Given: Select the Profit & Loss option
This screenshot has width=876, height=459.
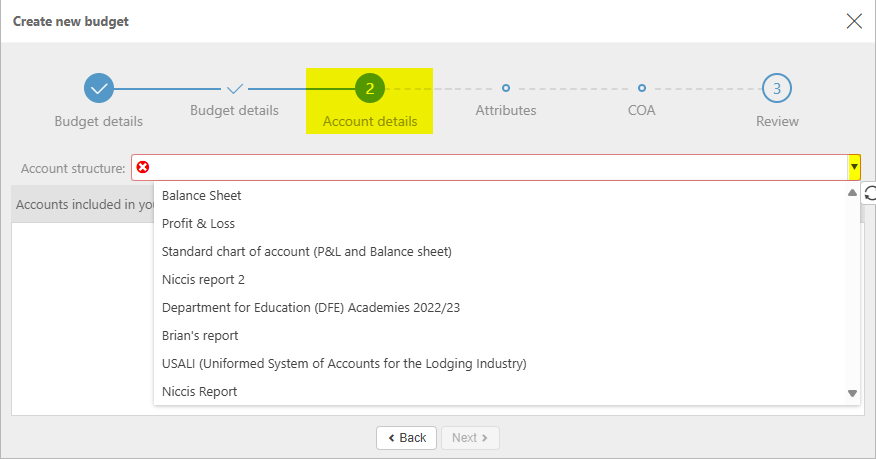Looking at the screenshot, I should (198, 224).
